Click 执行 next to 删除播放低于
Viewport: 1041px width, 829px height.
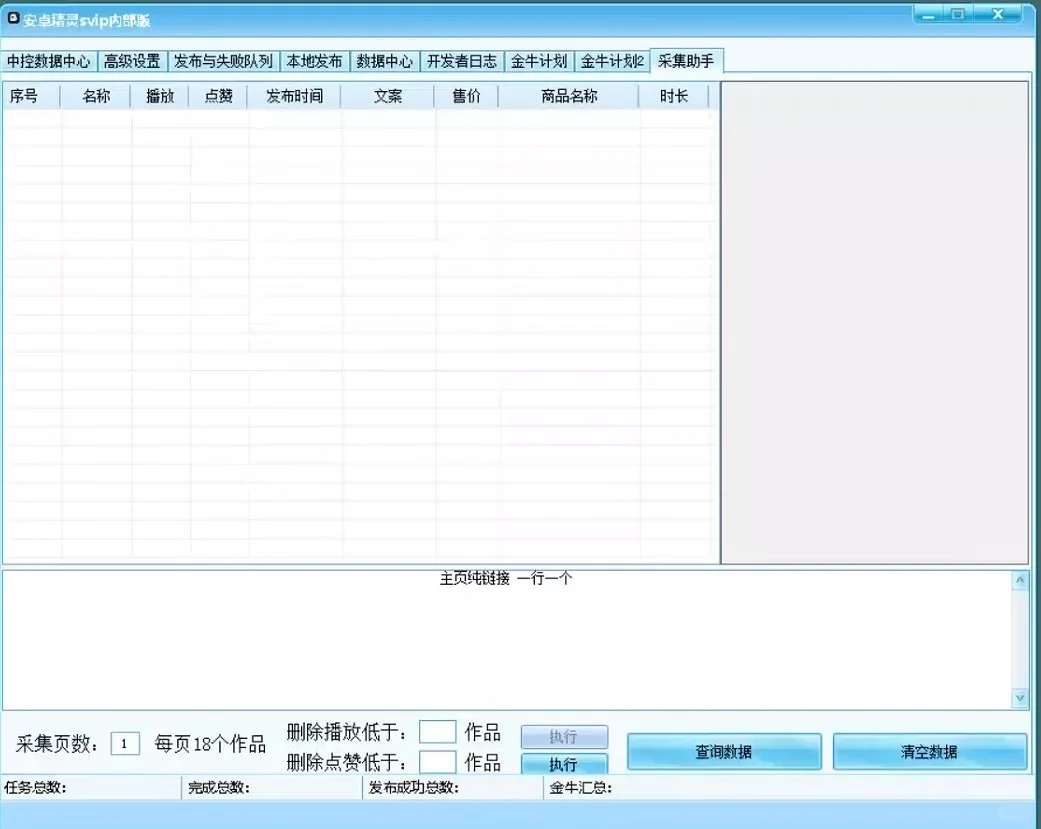(563, 735)
